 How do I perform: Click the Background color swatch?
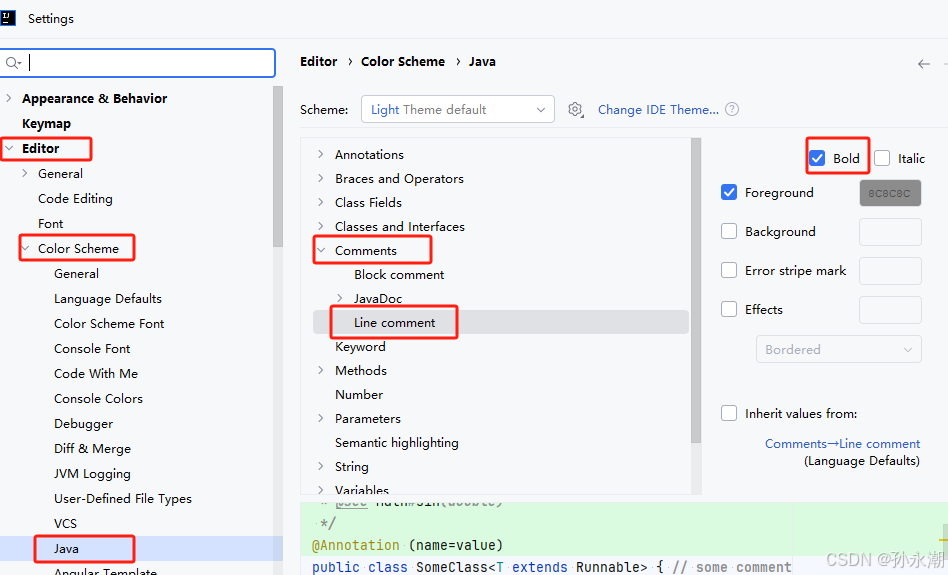click(890, 232)
